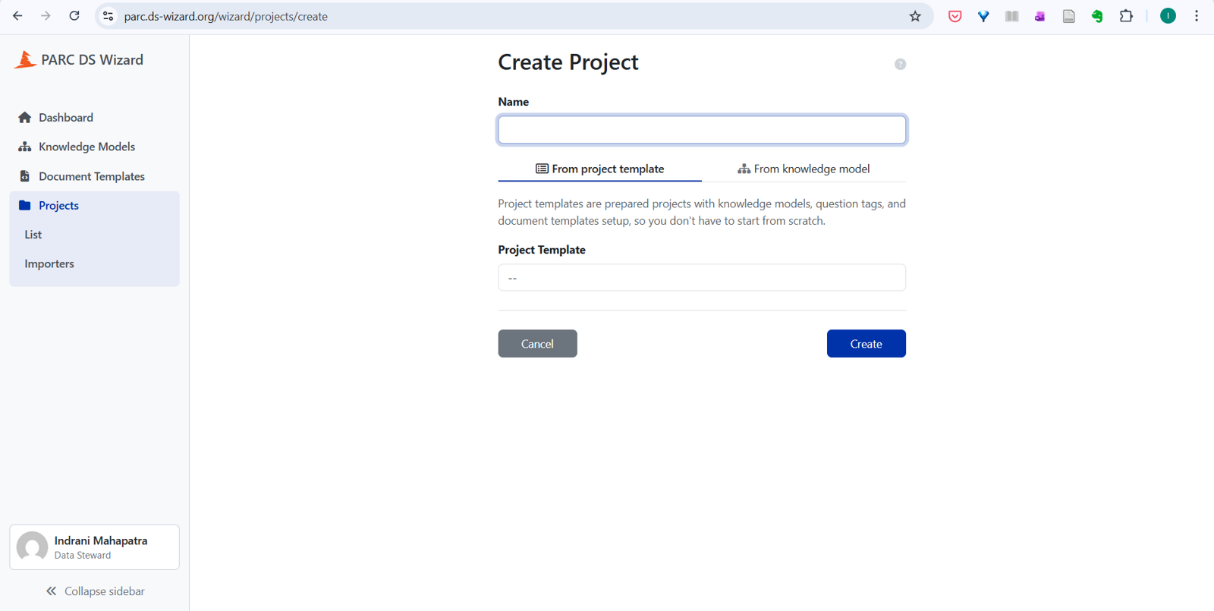Focus the project Name input field

[x=701, y=130]
